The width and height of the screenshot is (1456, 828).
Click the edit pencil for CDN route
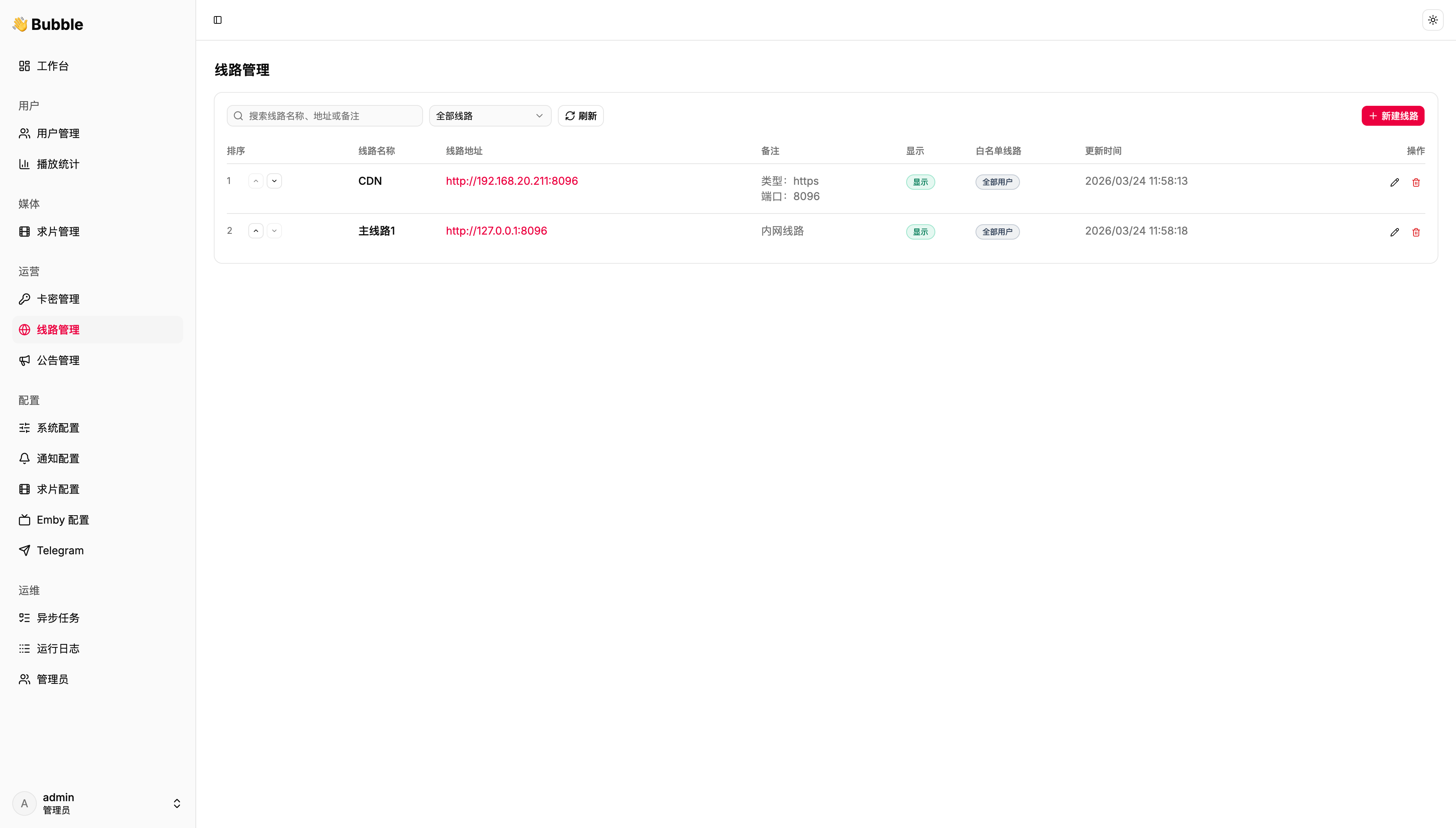[x=1394, y=182]
